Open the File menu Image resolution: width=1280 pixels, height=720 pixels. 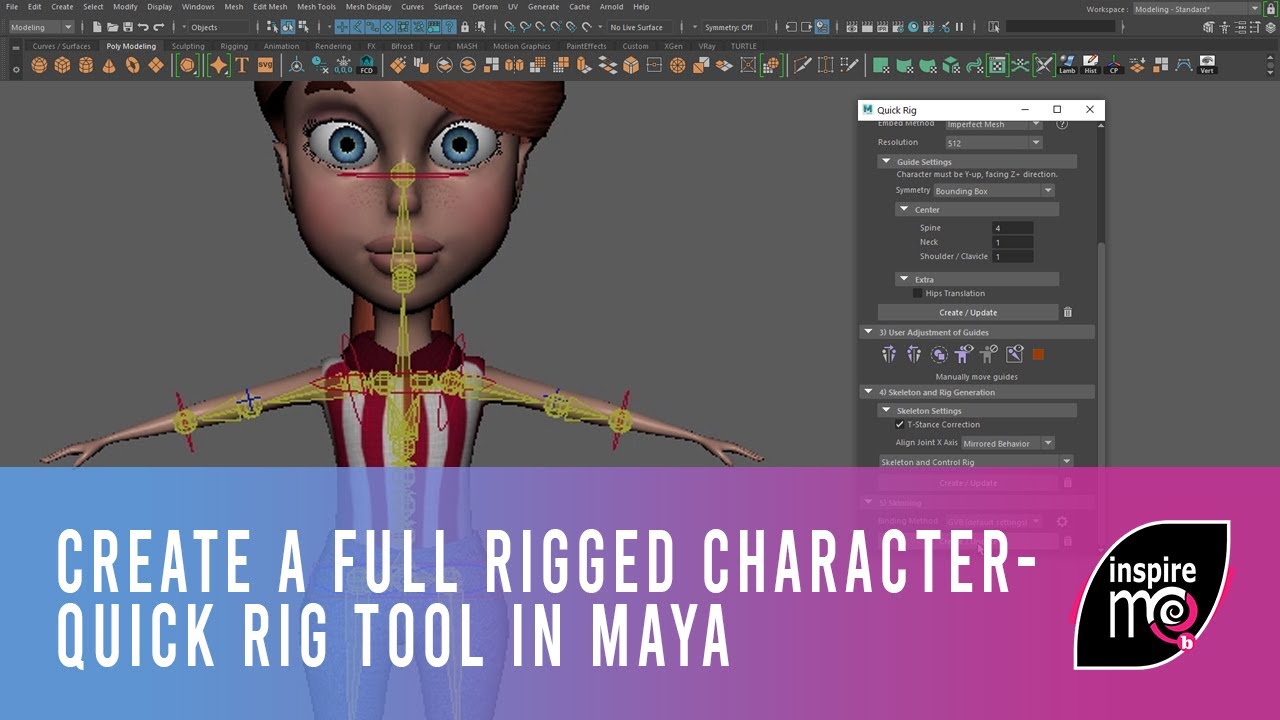[12, 7]
